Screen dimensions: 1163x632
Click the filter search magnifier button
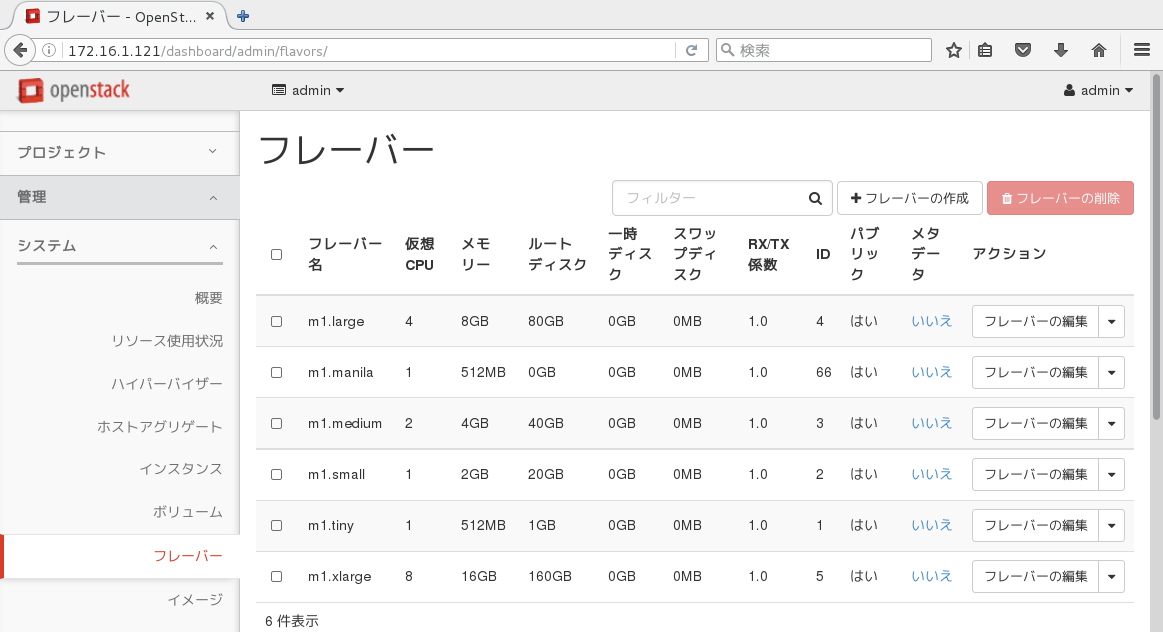point(816,198)
